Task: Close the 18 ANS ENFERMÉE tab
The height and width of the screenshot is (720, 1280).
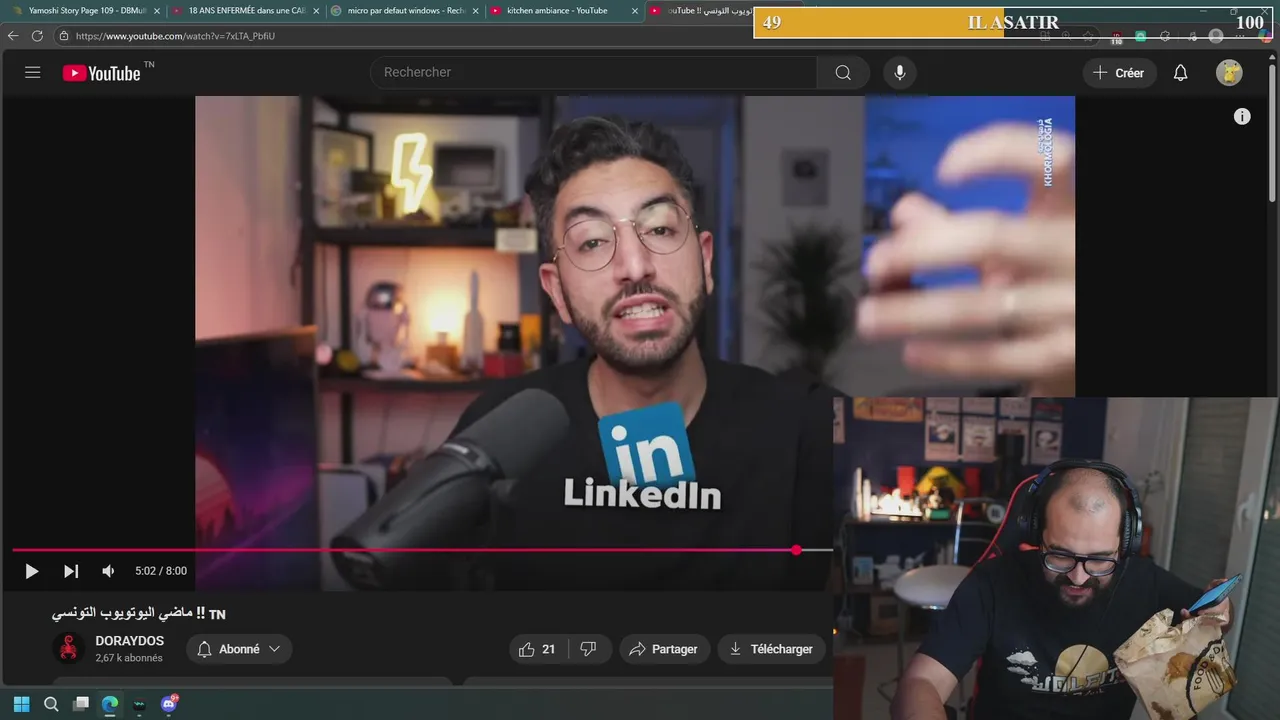Action: click(x=316, y=11)
